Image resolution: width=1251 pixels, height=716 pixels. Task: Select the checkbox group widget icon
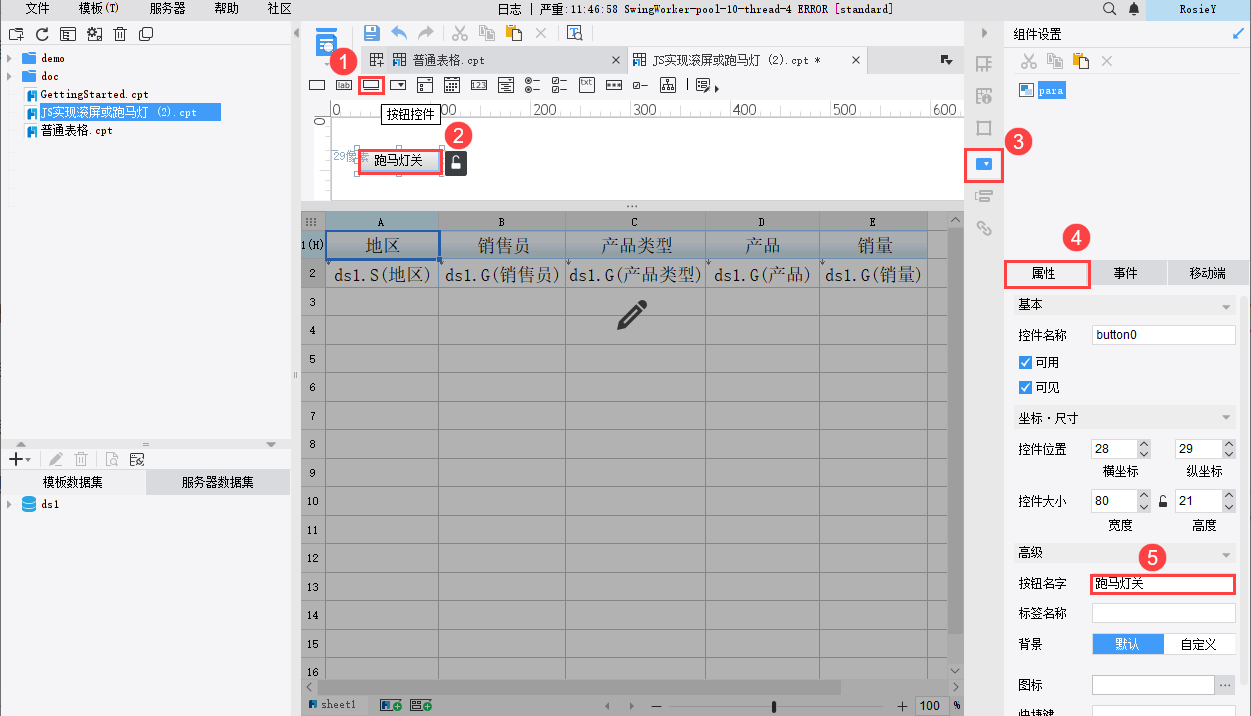560,85
